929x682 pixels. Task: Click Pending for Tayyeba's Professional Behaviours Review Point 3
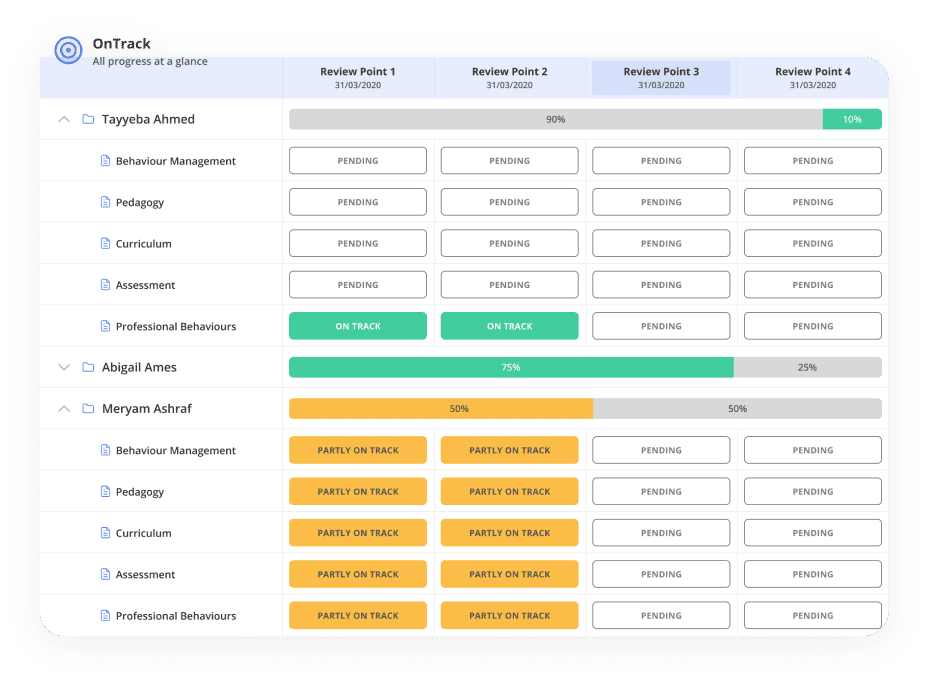[661, 326]
